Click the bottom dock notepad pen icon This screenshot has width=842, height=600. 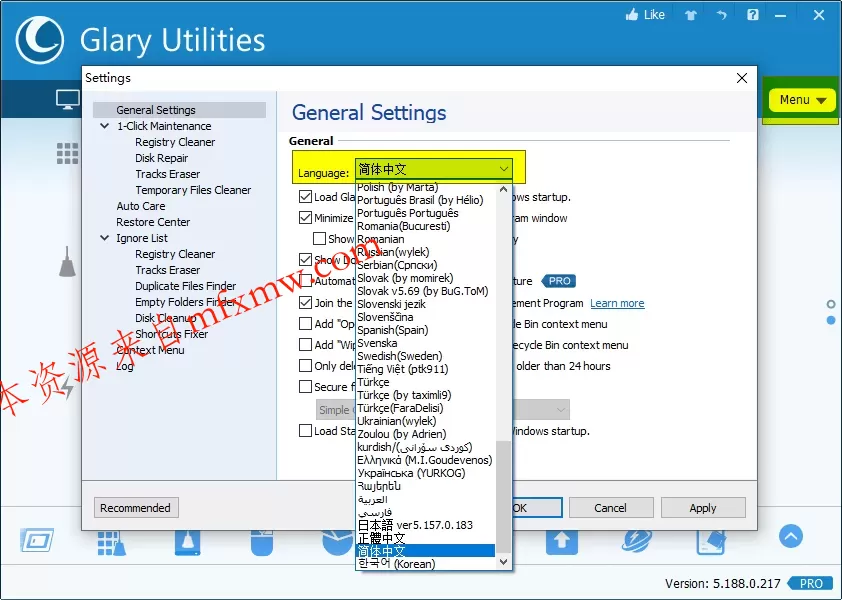711,542
